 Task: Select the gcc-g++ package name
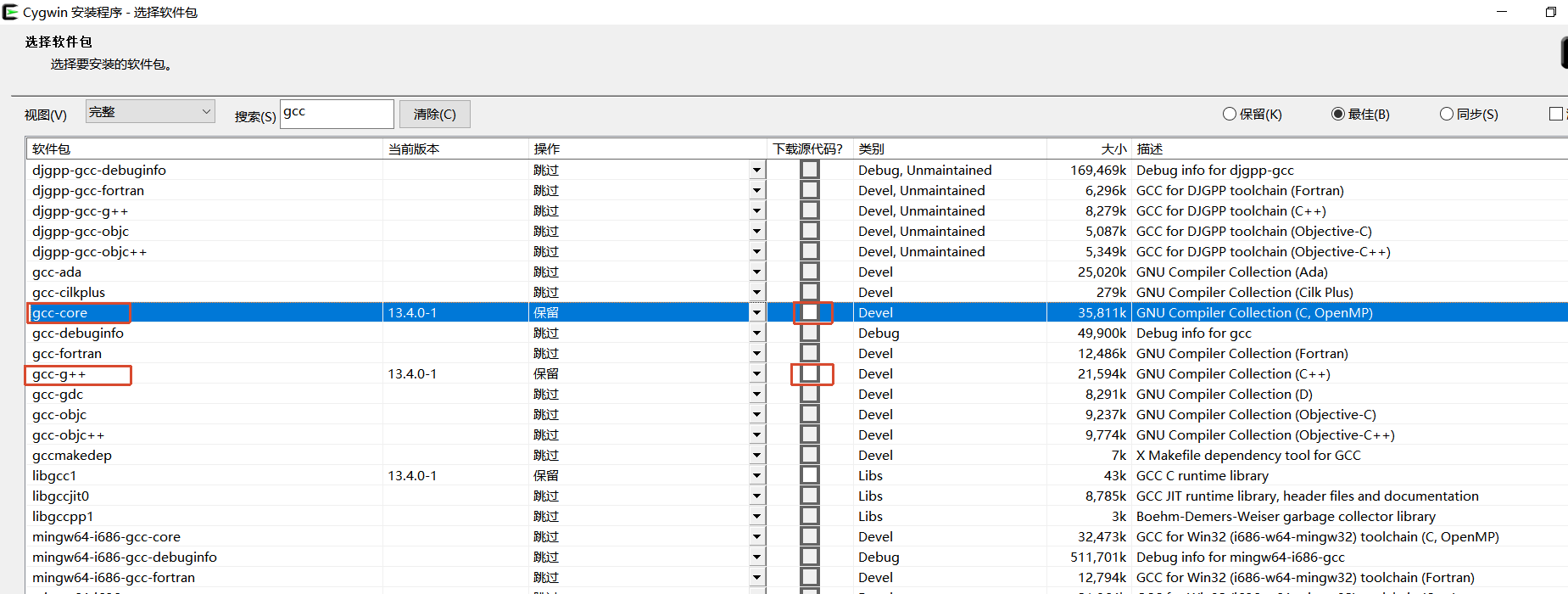tap(59, 374)
